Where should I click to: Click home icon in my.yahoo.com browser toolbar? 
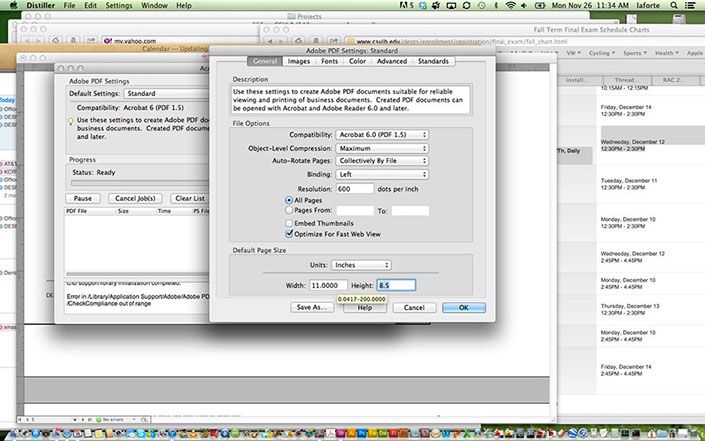[55, 41]
